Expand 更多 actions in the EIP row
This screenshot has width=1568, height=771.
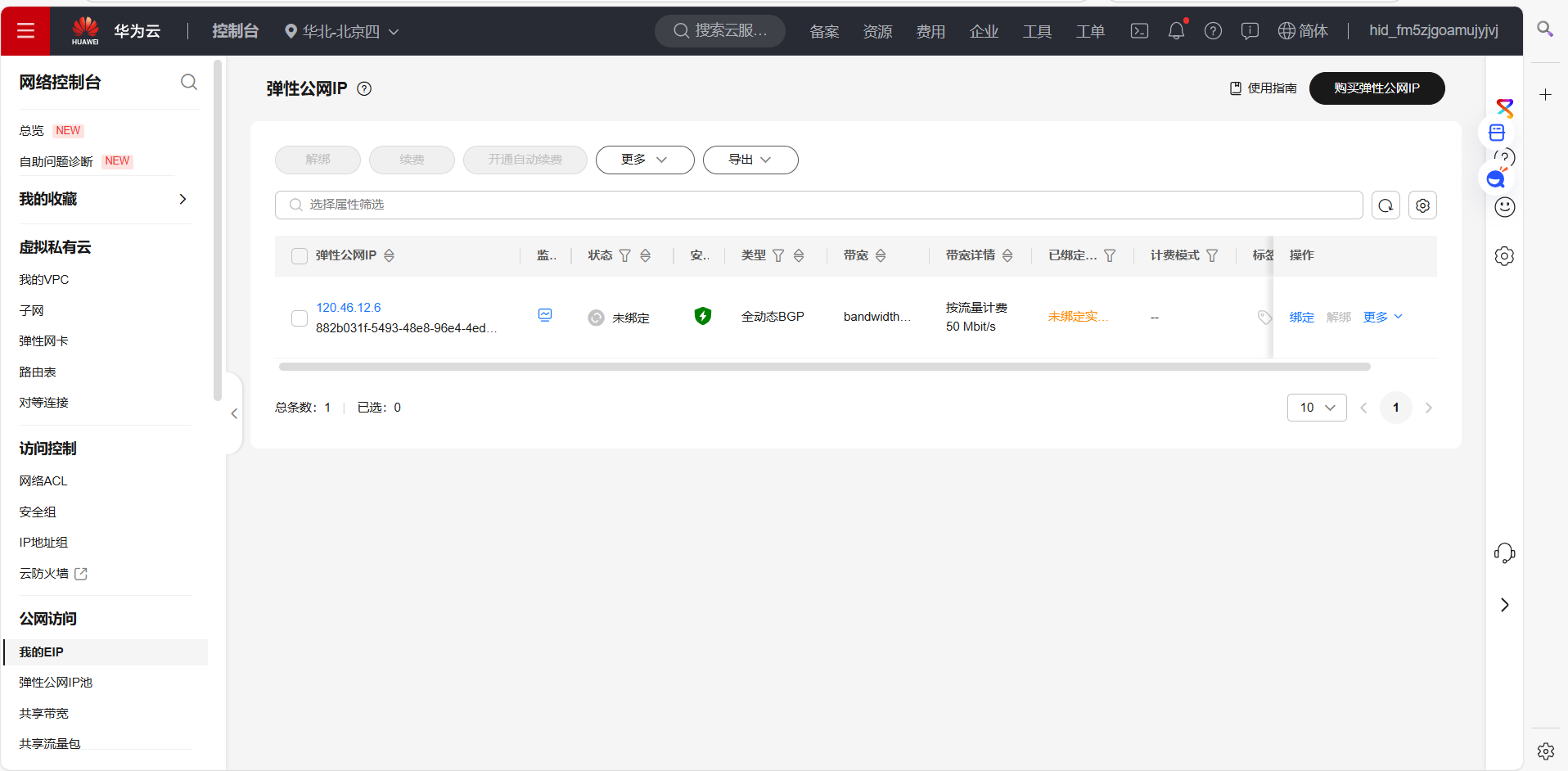pos(1383,317)
